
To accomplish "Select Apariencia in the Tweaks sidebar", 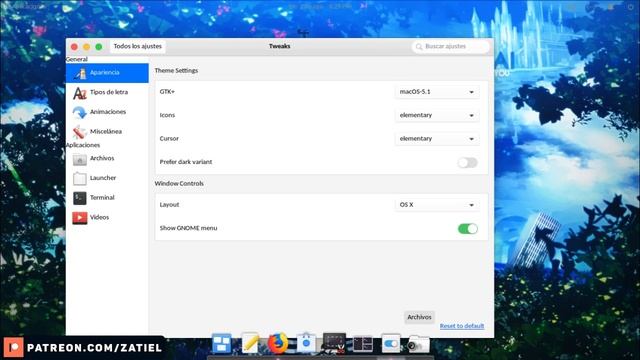I will 107,73.
